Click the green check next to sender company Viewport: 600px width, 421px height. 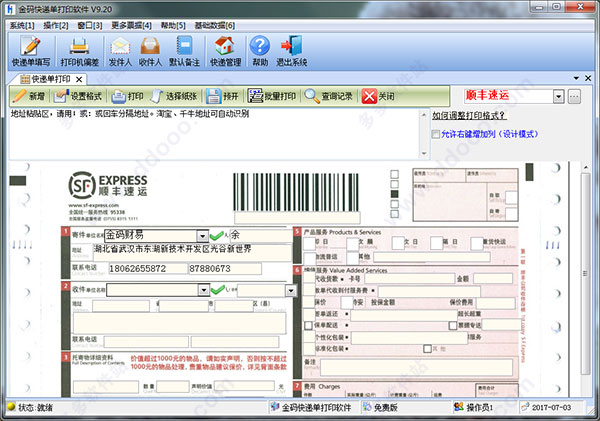coord(217,235)
